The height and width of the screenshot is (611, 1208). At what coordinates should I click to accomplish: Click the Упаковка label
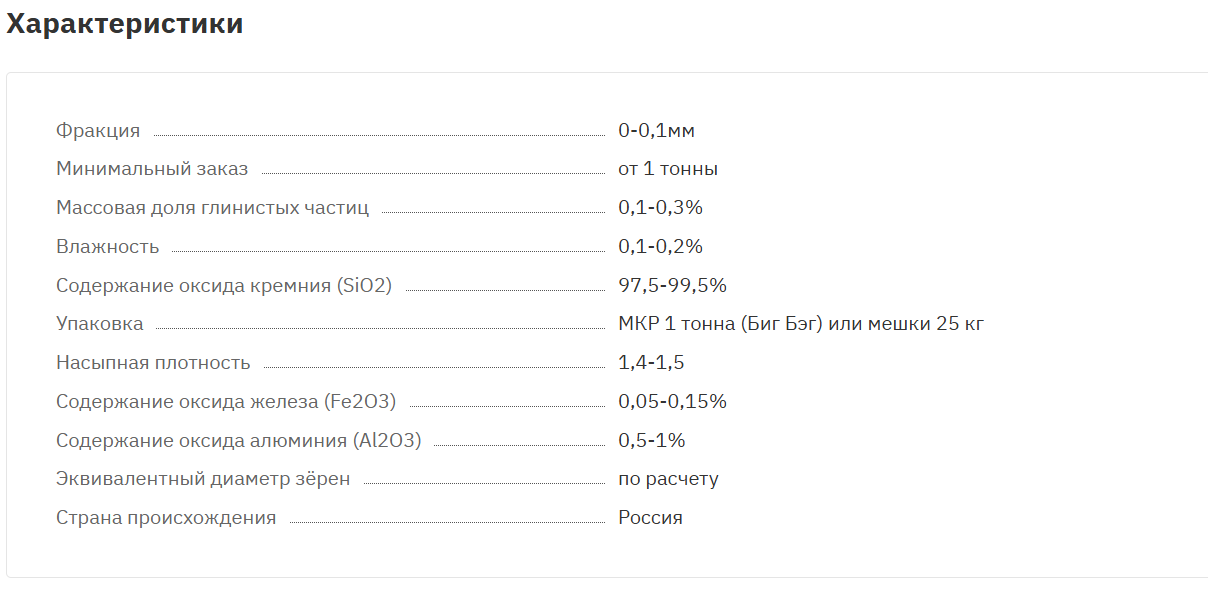tap(99, 324)
